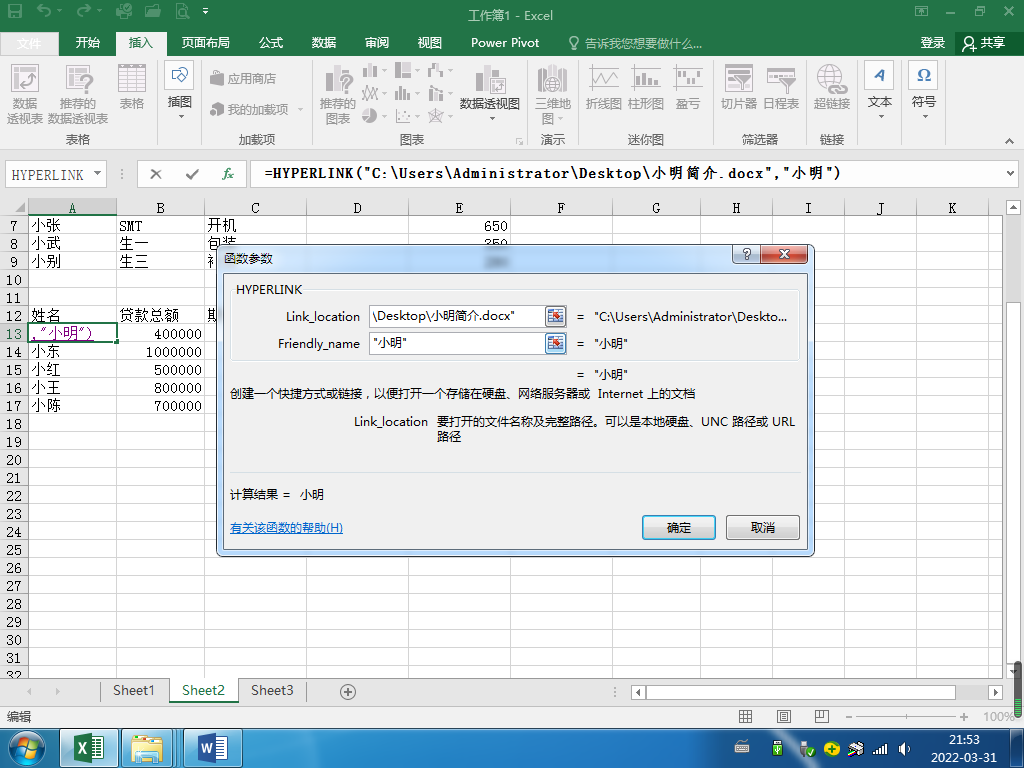Open the Symbols icon (符号) group

[x=923, y=91]
